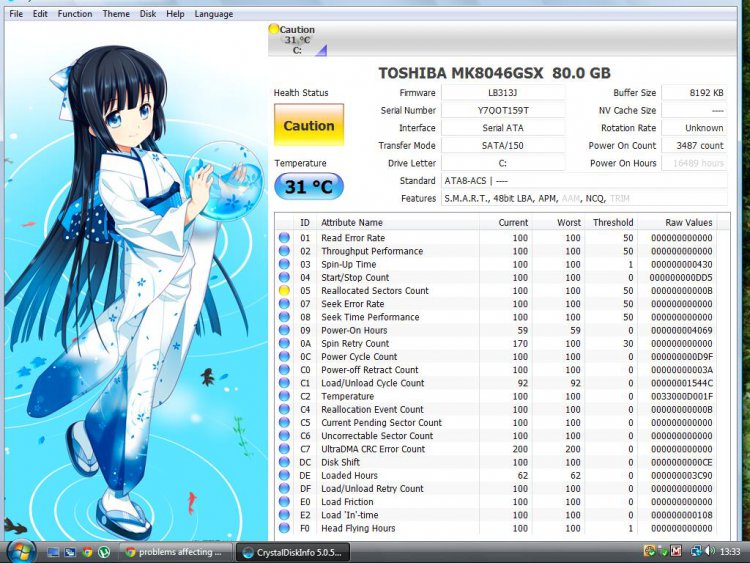Click the blue status icon for Read Error Rate

pyautogui.click(x=284, y=237)
